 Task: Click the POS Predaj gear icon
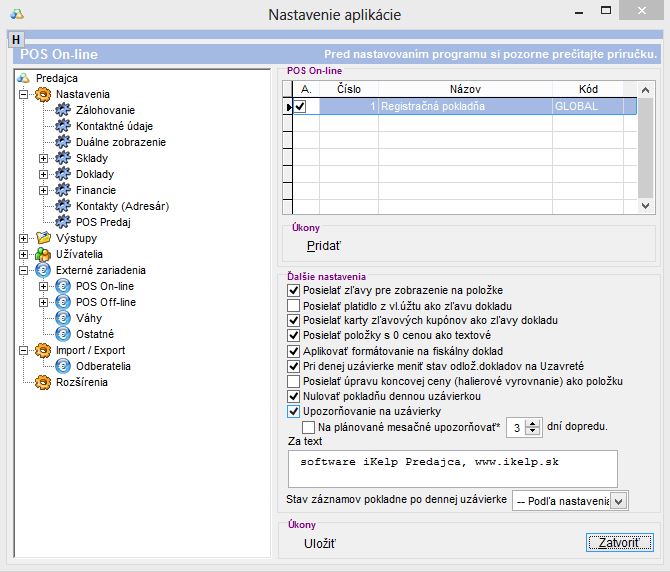[63, 222]
